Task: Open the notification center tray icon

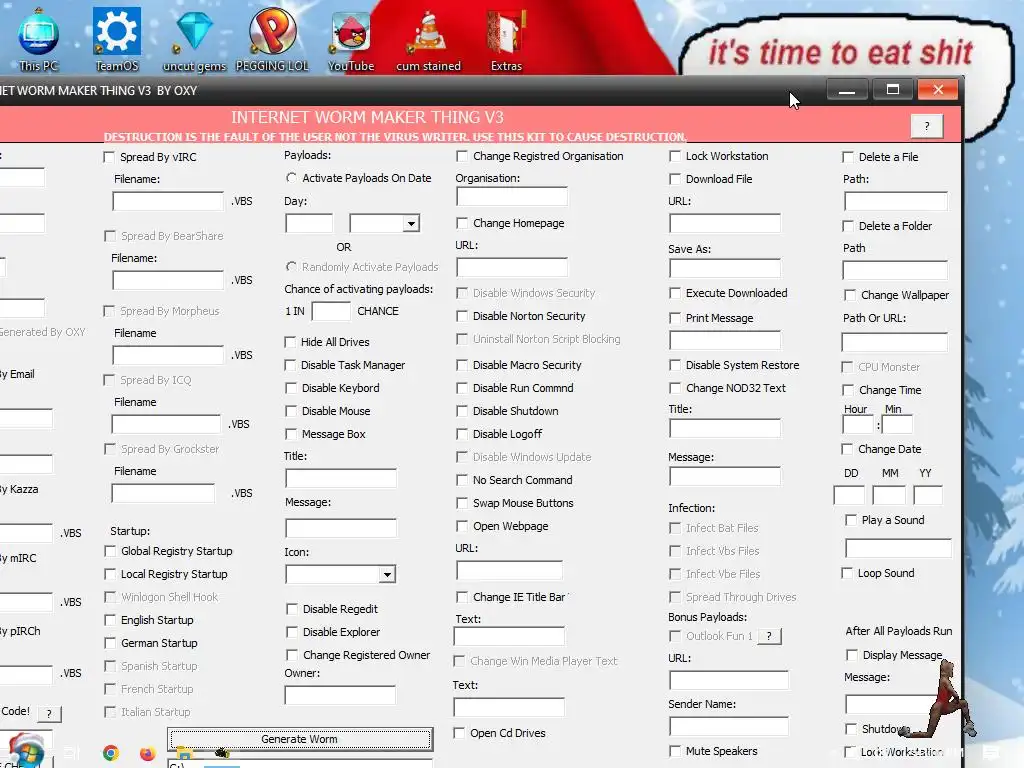Action: tap(991, 753)
